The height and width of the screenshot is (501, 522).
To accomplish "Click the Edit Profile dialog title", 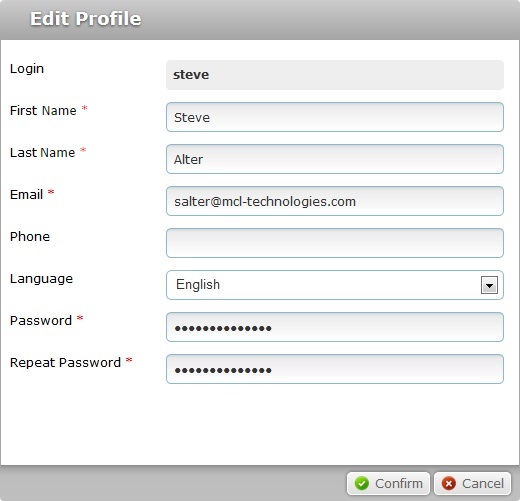I will click(86, 18).
